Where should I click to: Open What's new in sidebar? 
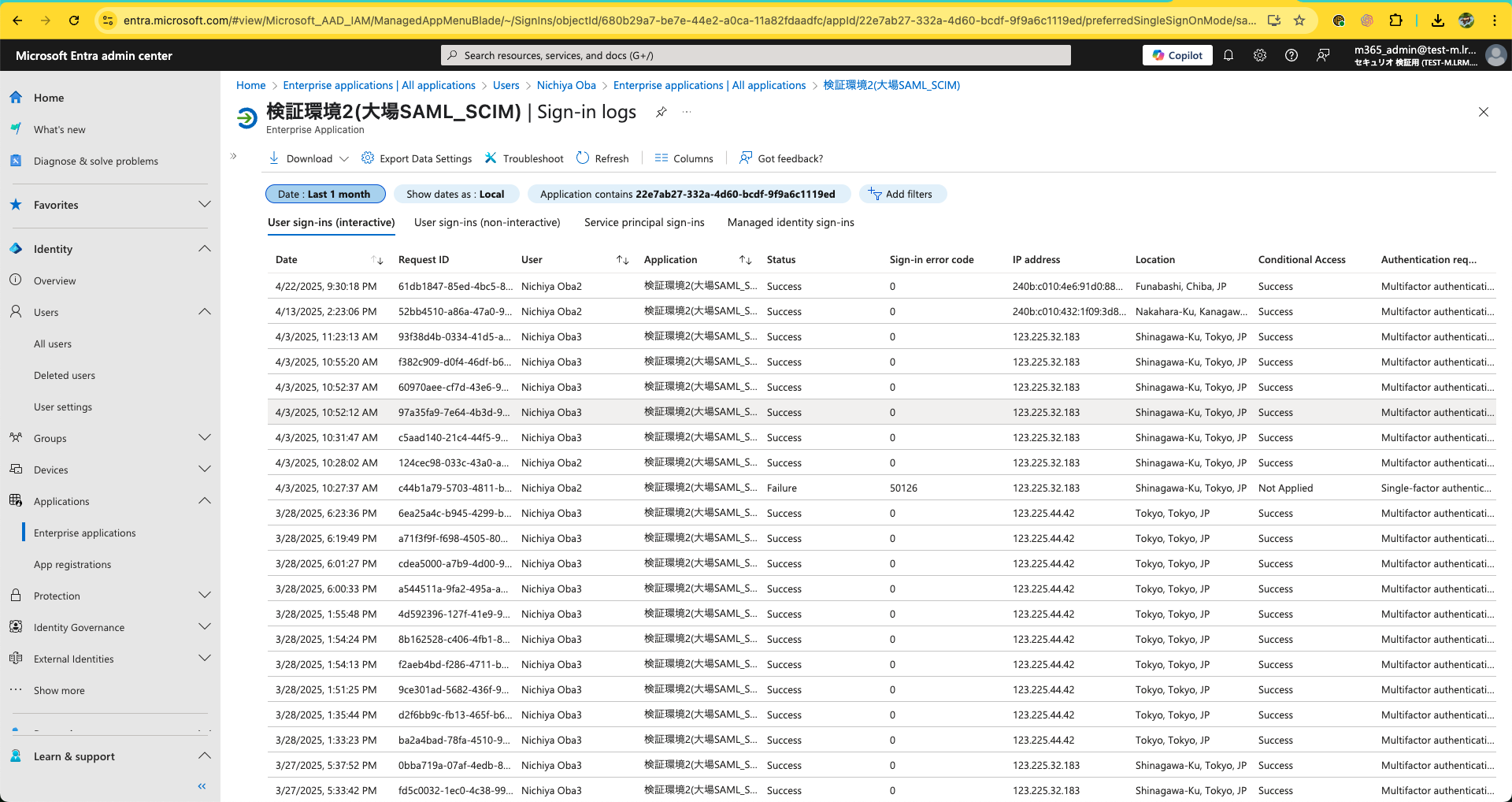(x=60, y=129)
